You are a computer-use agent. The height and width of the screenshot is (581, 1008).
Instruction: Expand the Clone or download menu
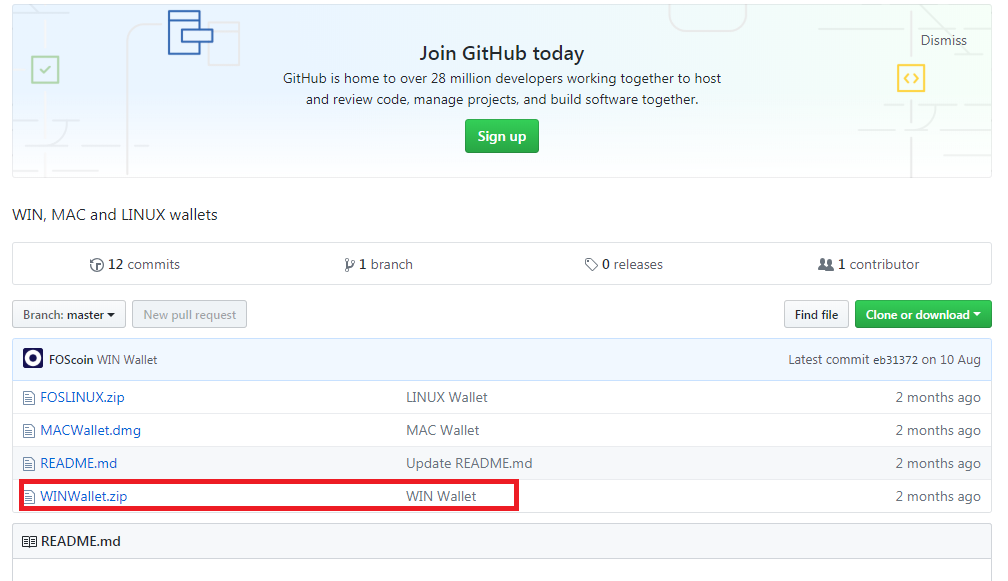coord(923,314)
